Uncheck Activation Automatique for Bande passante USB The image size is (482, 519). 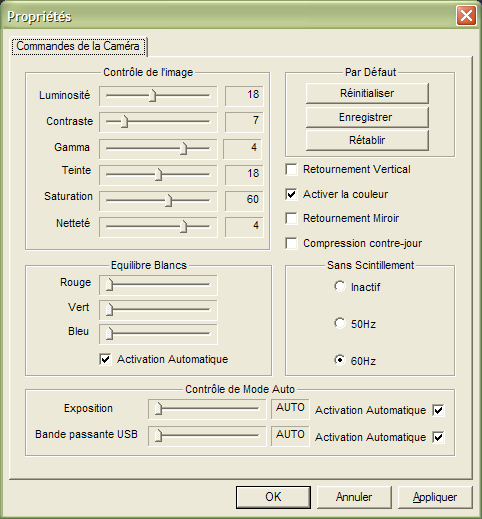coord(438,437)
